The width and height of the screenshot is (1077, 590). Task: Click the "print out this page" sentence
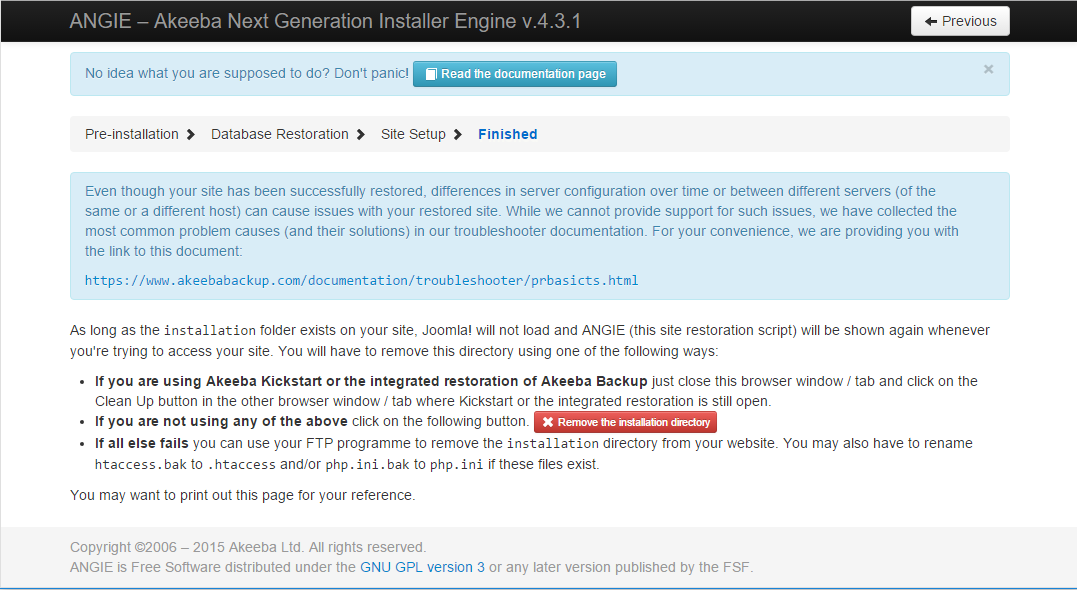click(x=242, y=495)
